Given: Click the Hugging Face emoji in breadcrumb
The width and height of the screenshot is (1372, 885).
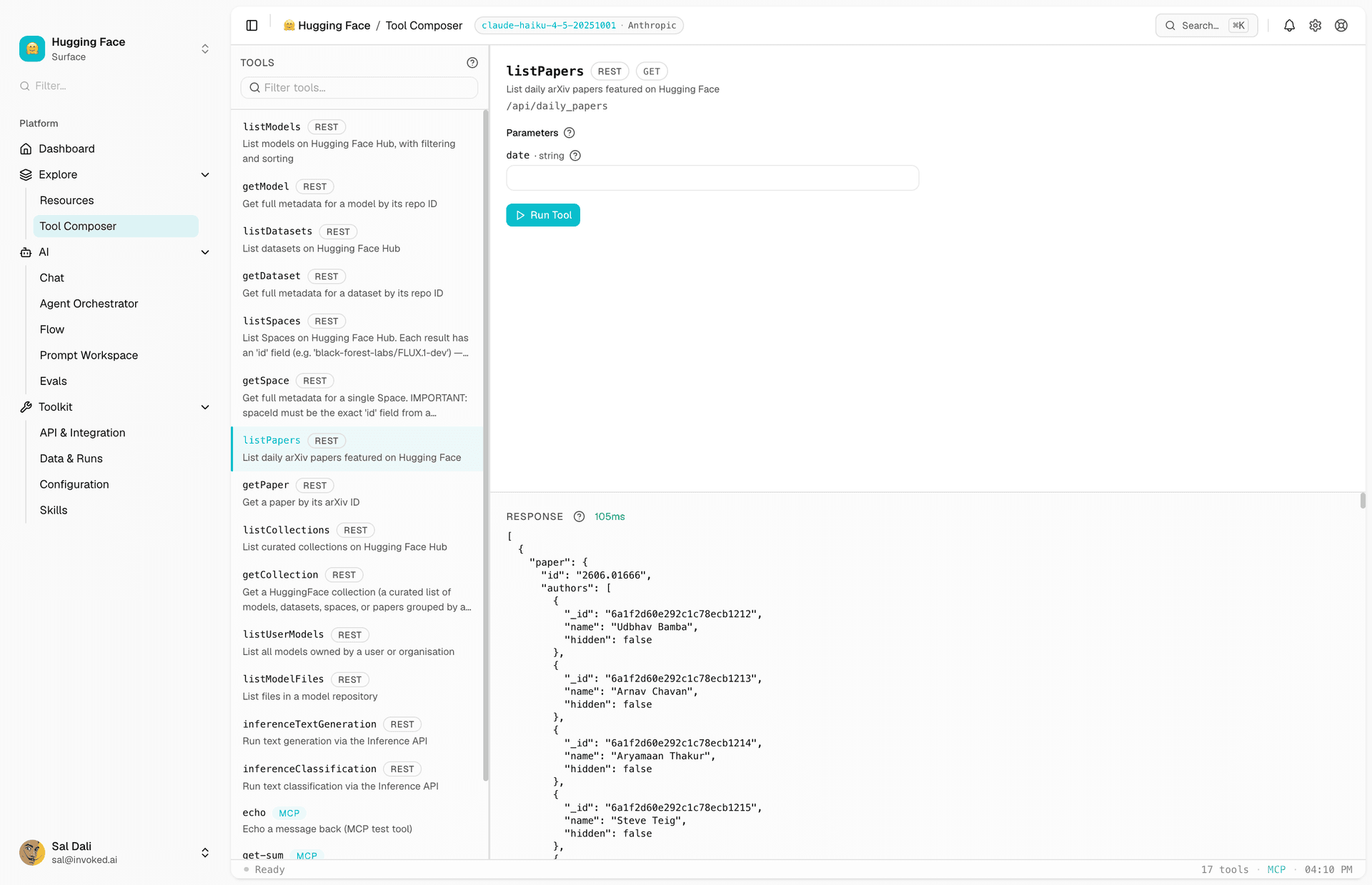Looking at the screenshot, I should click(289, 26).
